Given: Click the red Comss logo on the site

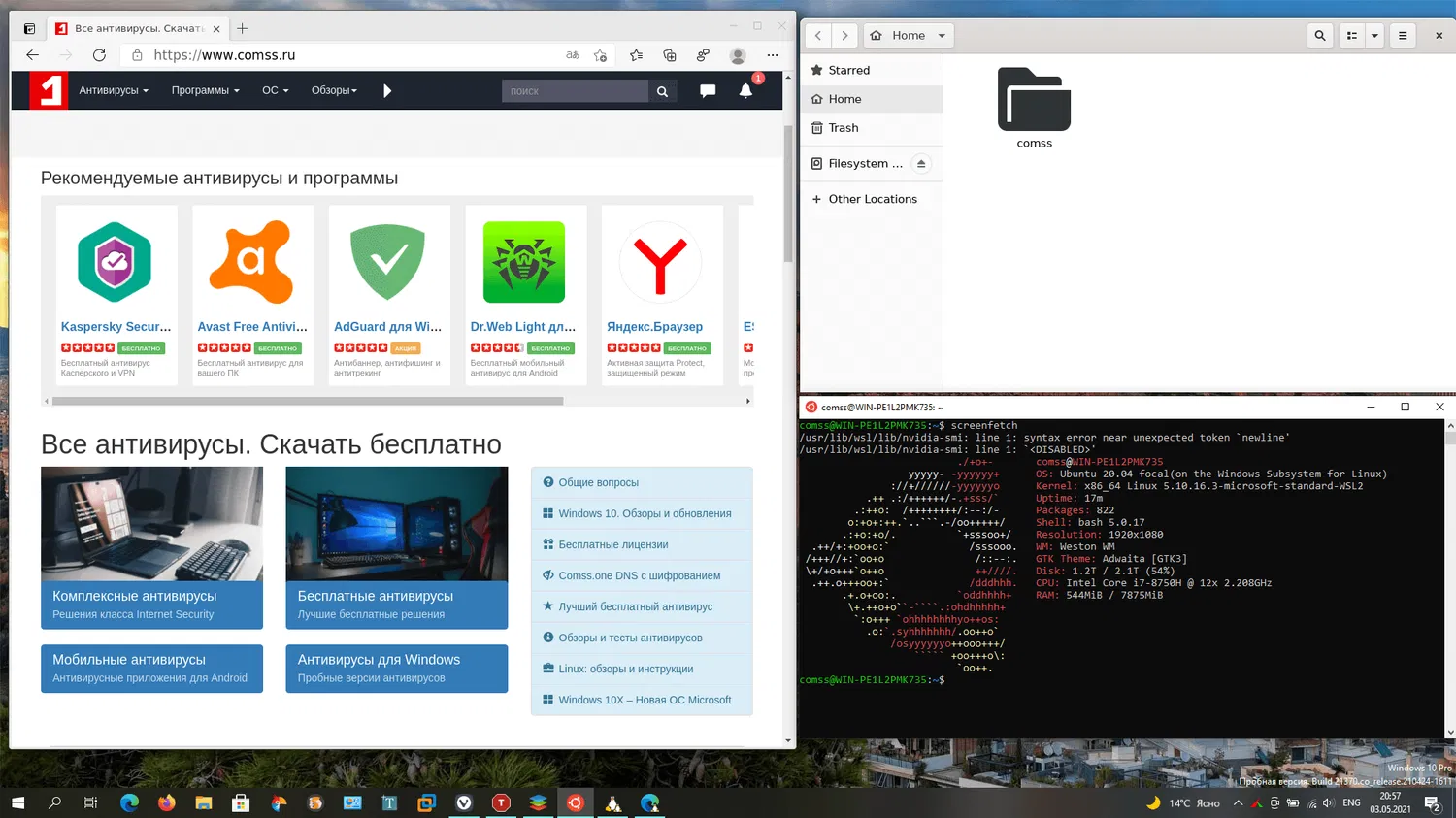Looking at the screenshot, I should pyautogui.click(x=49, y=90).
